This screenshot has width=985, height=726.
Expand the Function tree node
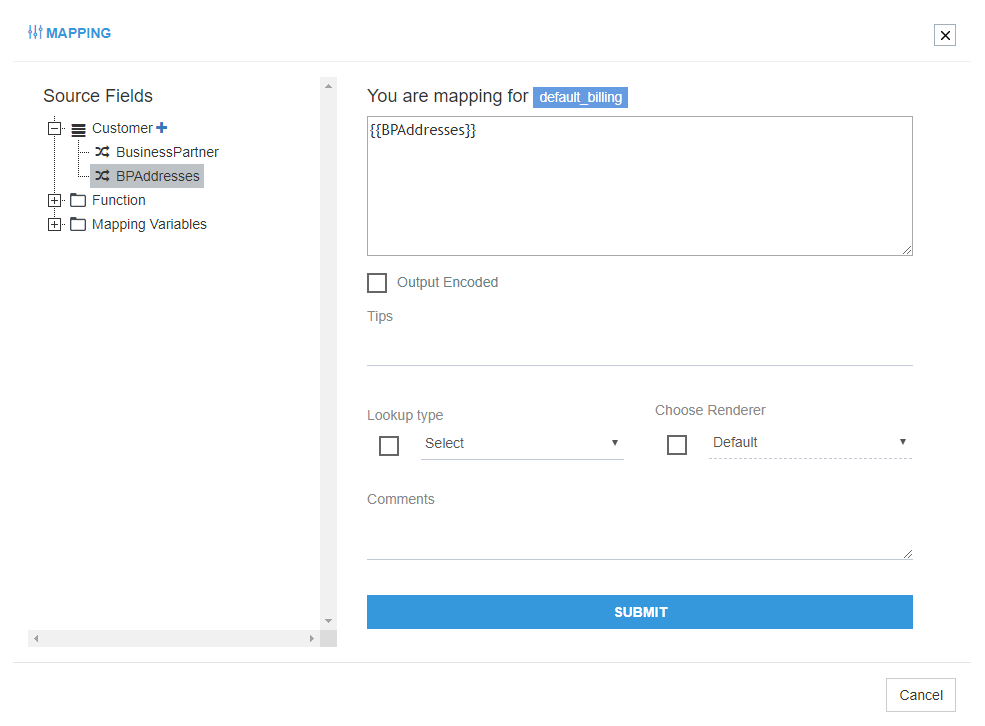[x=54, y=200]
